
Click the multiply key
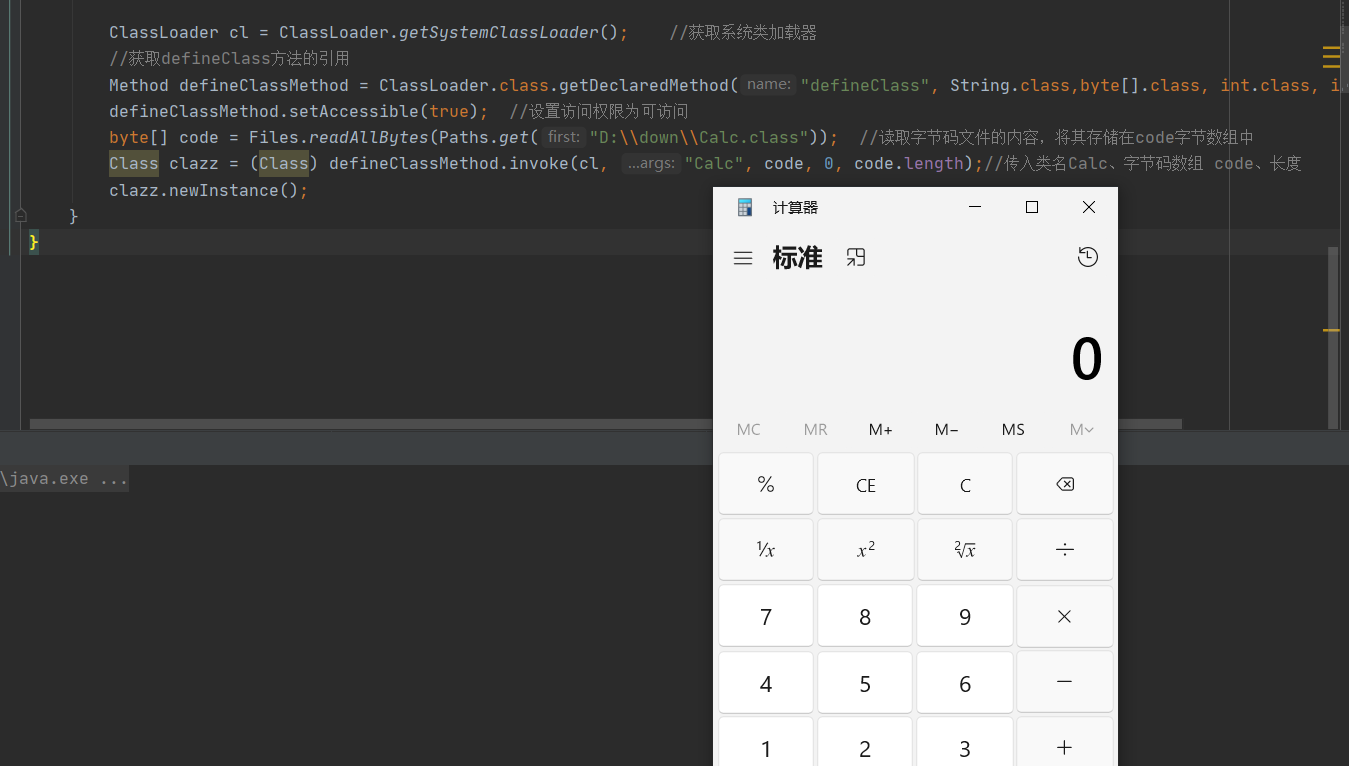coord(1065,616)
